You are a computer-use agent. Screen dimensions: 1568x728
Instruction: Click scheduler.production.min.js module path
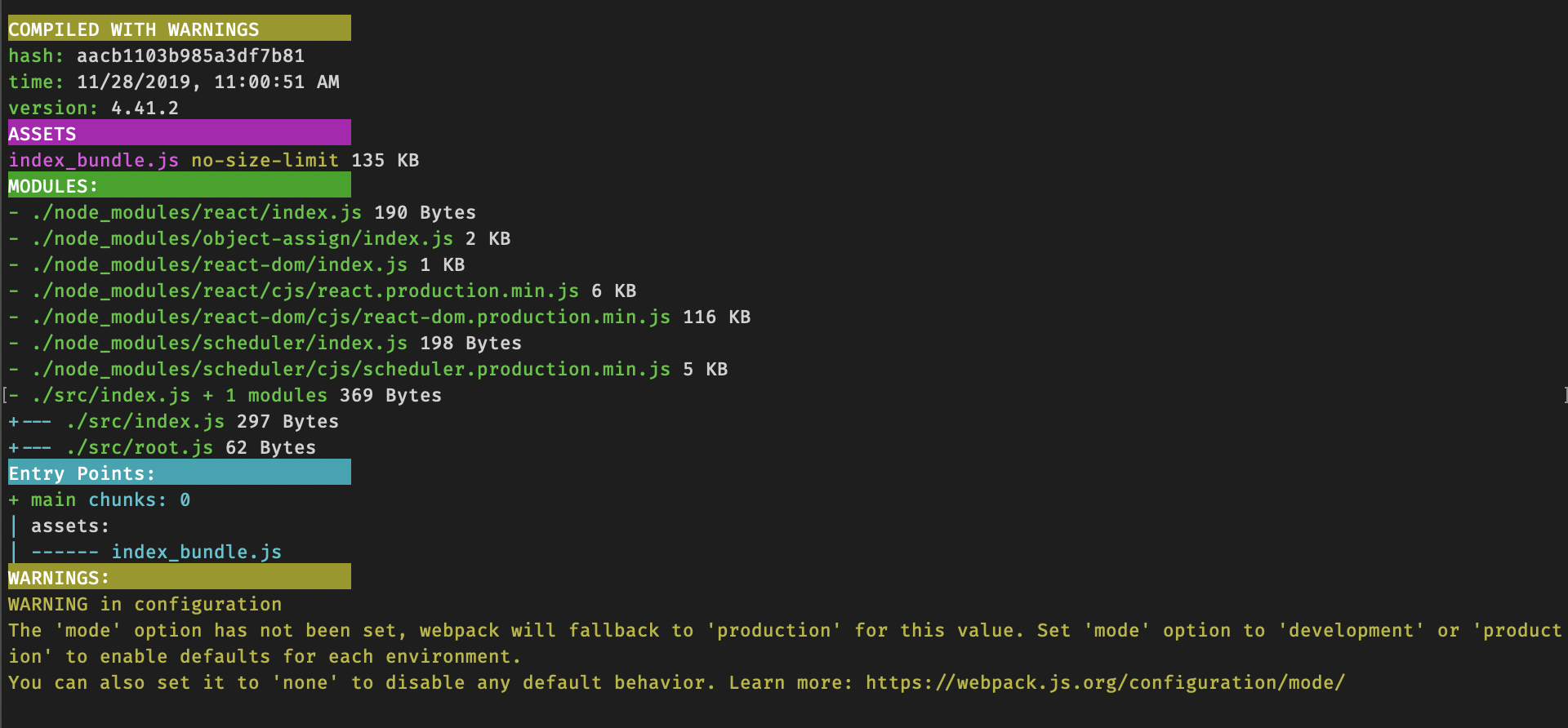coord(351,369)
